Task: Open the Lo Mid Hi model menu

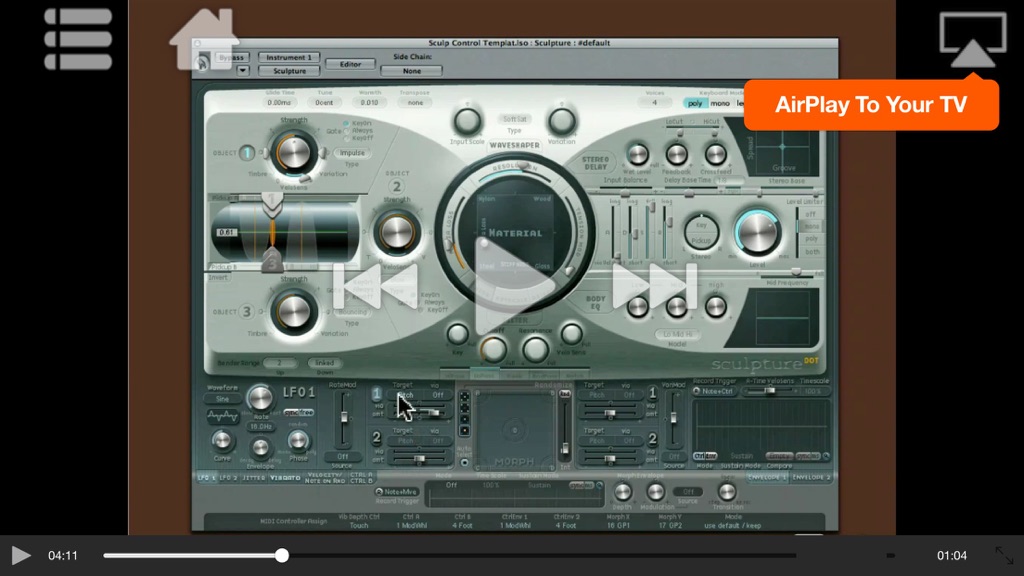Action: (677, 334)
